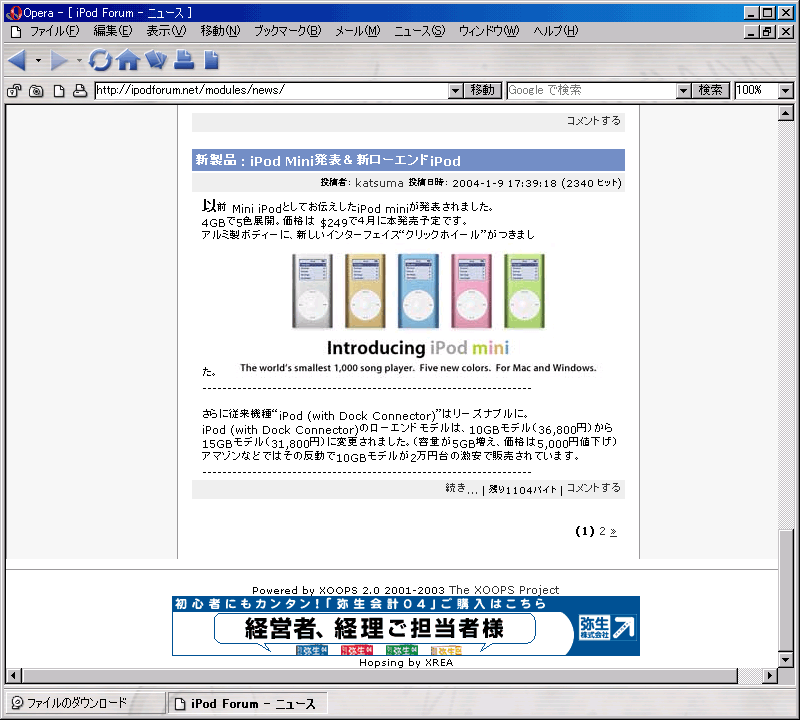Open the メール(M) menu

[358, 31]
